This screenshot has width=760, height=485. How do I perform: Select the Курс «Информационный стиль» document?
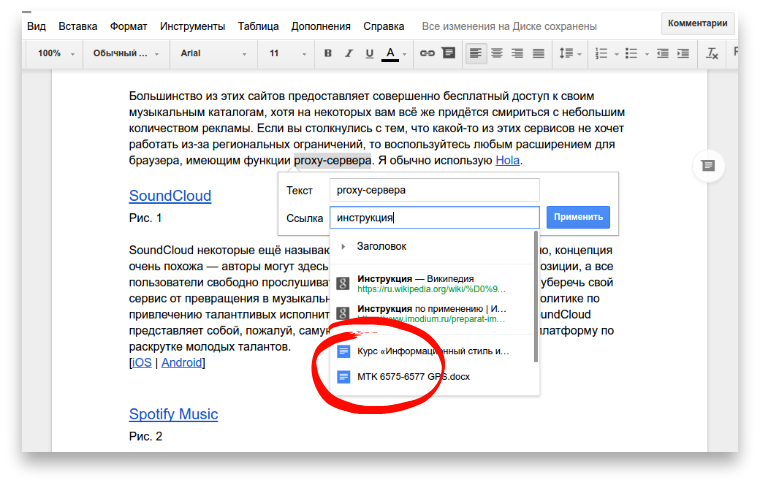pos(431,351)
